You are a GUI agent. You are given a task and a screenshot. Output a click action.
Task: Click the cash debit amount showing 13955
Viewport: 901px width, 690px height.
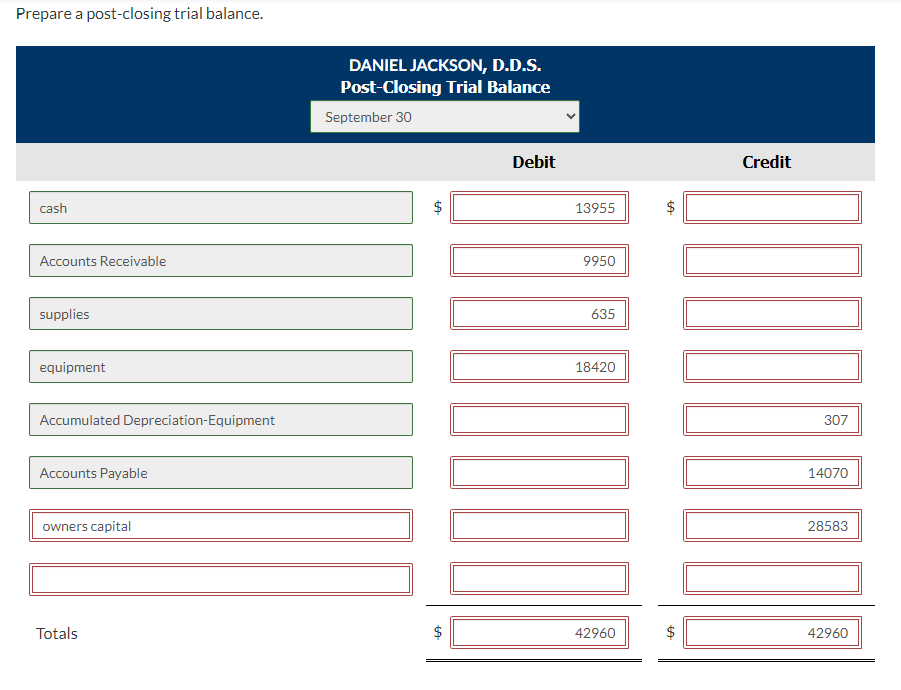tap(539, 207)
